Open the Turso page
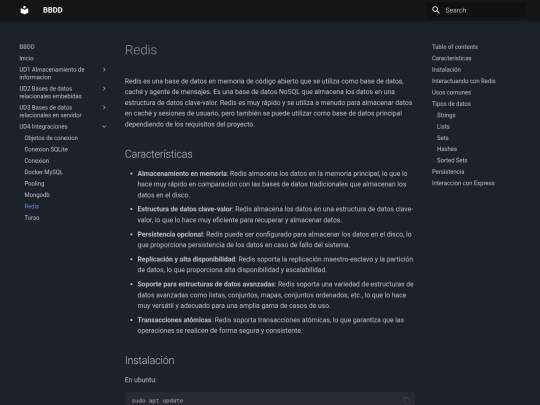 pyautogui.click(x=32, y=217)
